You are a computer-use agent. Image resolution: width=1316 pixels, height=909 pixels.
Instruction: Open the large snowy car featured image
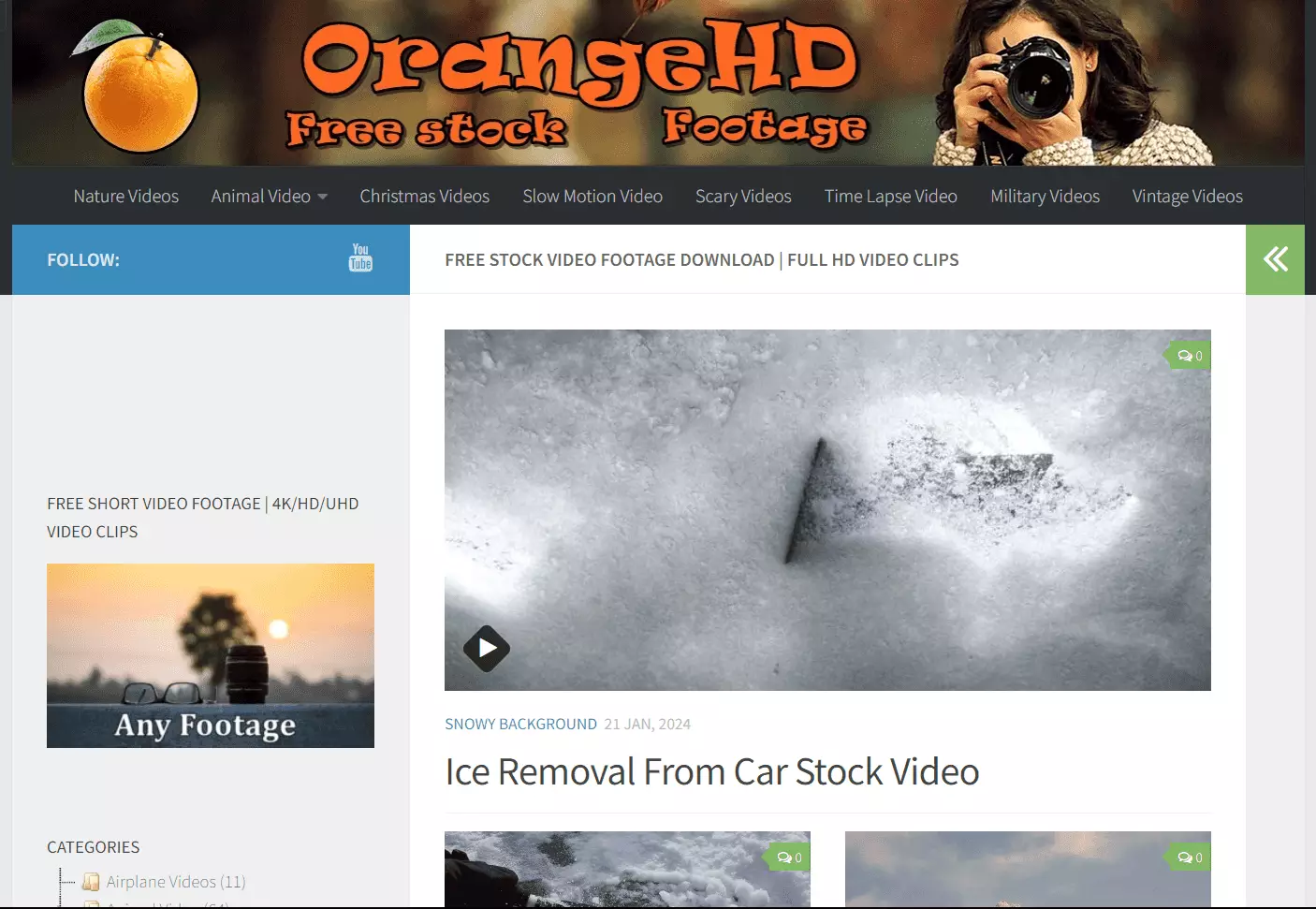(x=827, y=510)
